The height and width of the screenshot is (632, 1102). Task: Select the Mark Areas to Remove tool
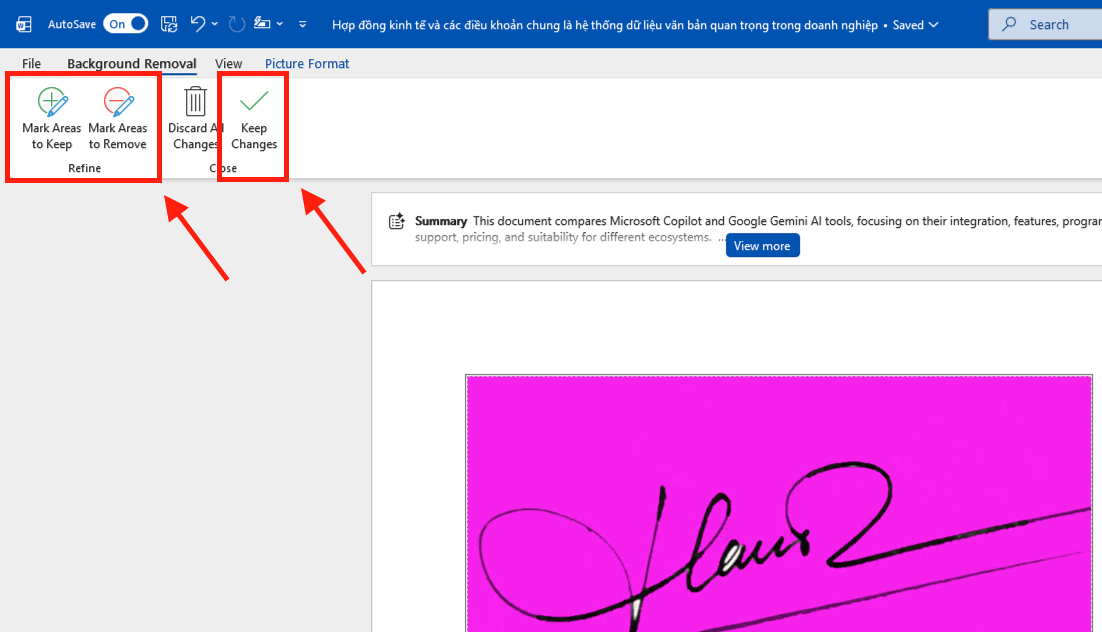pos(118,117)
